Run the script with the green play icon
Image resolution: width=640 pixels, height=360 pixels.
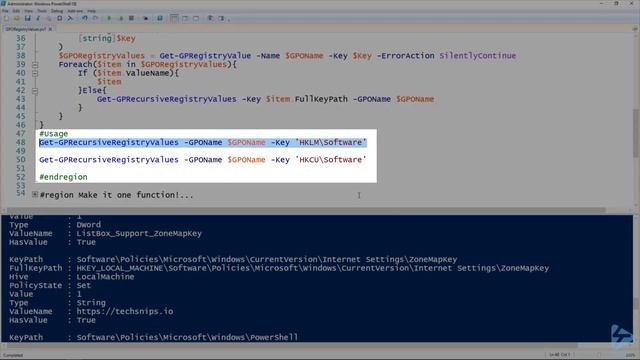point(109,18)
